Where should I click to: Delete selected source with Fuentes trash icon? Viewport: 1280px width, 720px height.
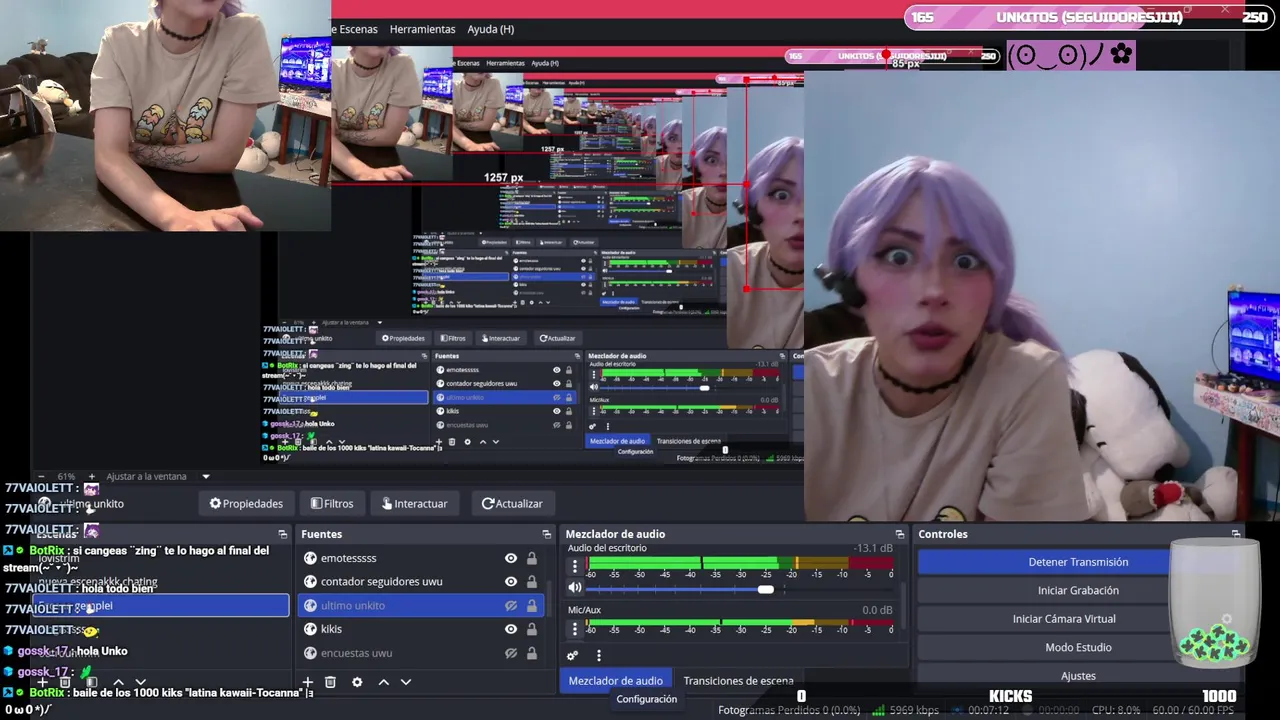330,682
